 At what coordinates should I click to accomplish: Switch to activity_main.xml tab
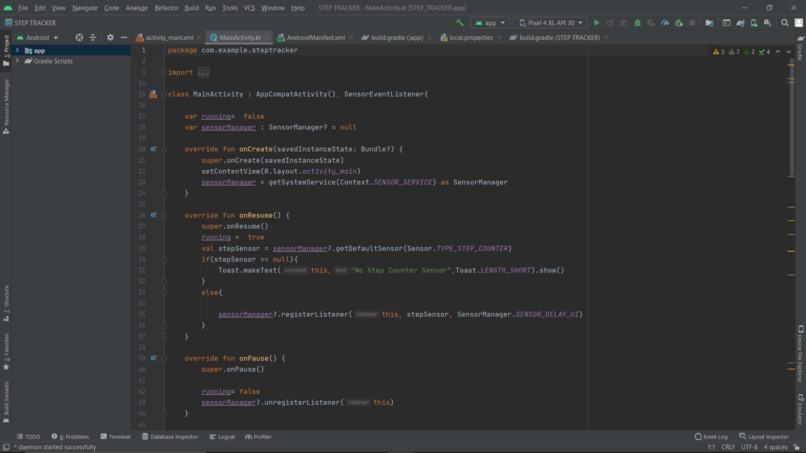169,38
